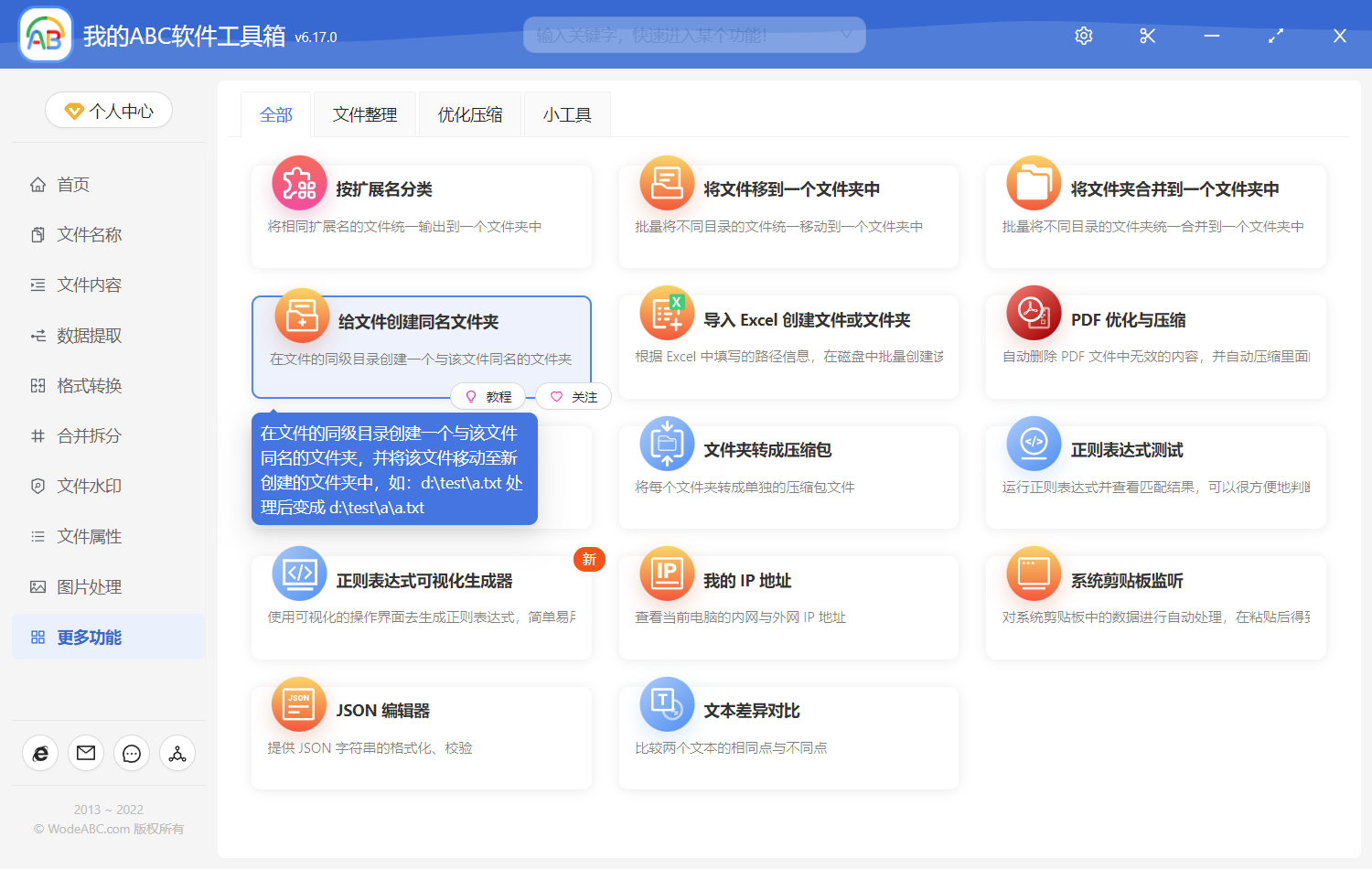Open 导入 Excel 创建文件或文件夹 via its Excel icon

tap(666, 312)
